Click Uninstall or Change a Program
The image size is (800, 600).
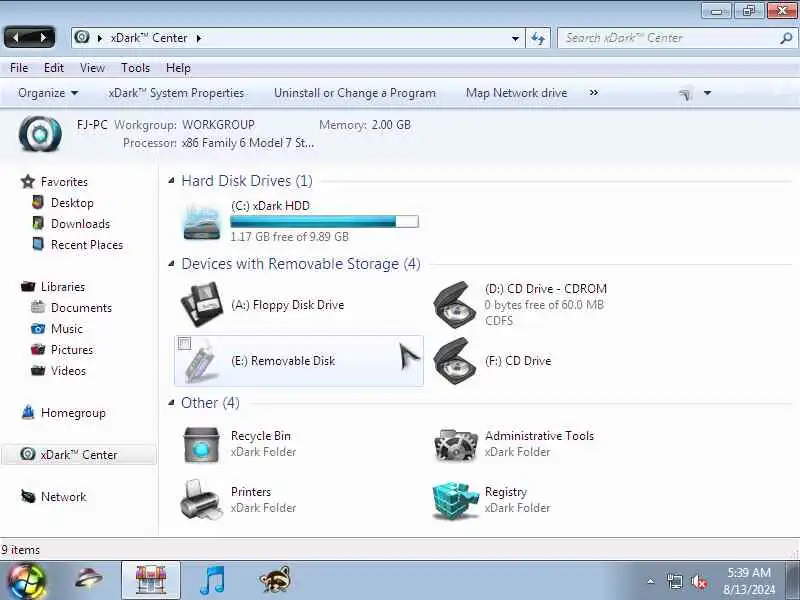click(355, 93)
